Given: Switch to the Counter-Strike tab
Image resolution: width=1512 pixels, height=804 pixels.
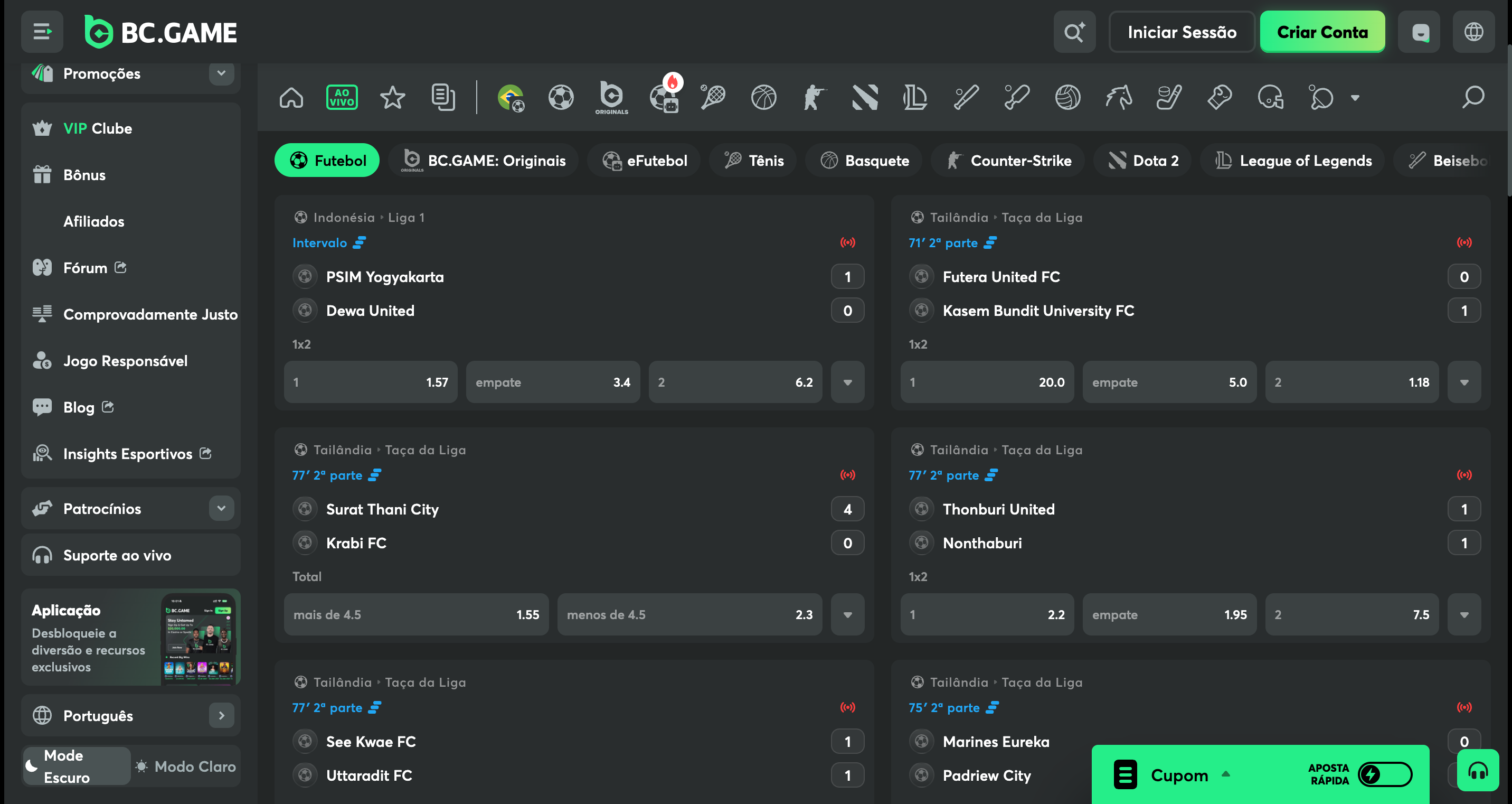Looking at the screenshot, I should click(x=1008, y=161).
